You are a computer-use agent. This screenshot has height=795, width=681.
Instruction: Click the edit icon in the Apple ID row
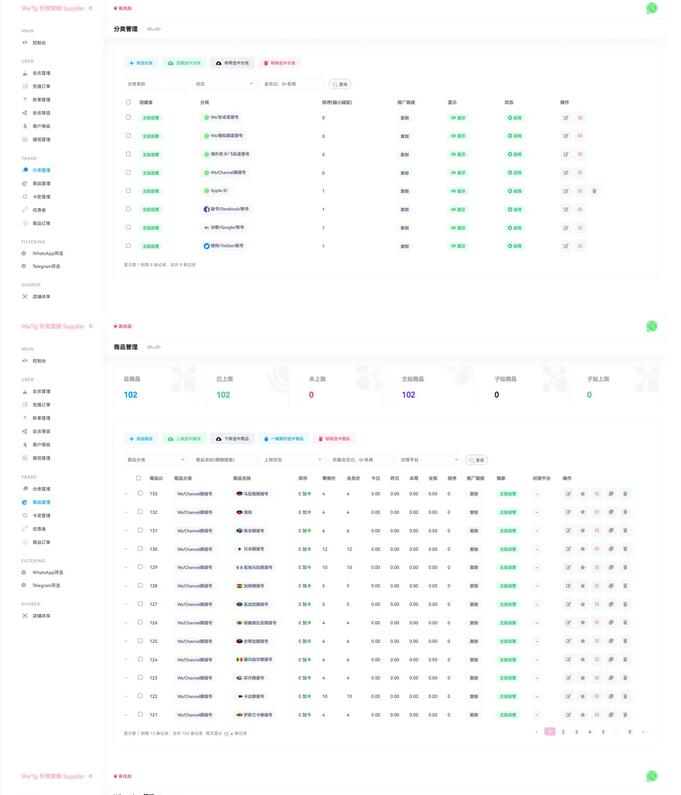pyautogui.click(x=566, y=190)
